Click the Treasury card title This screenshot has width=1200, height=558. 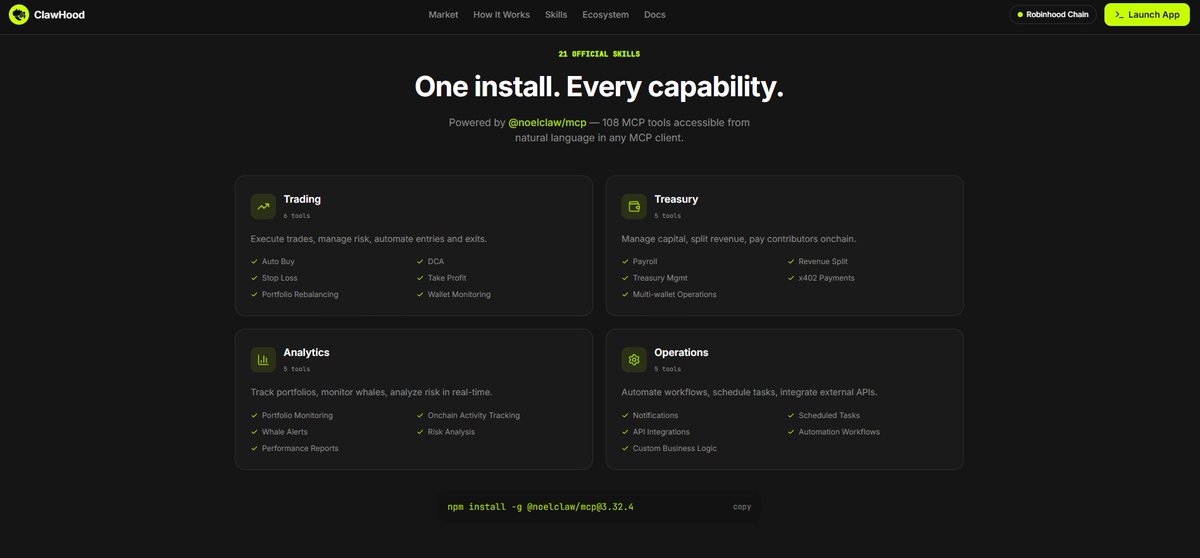click(676, 199)
